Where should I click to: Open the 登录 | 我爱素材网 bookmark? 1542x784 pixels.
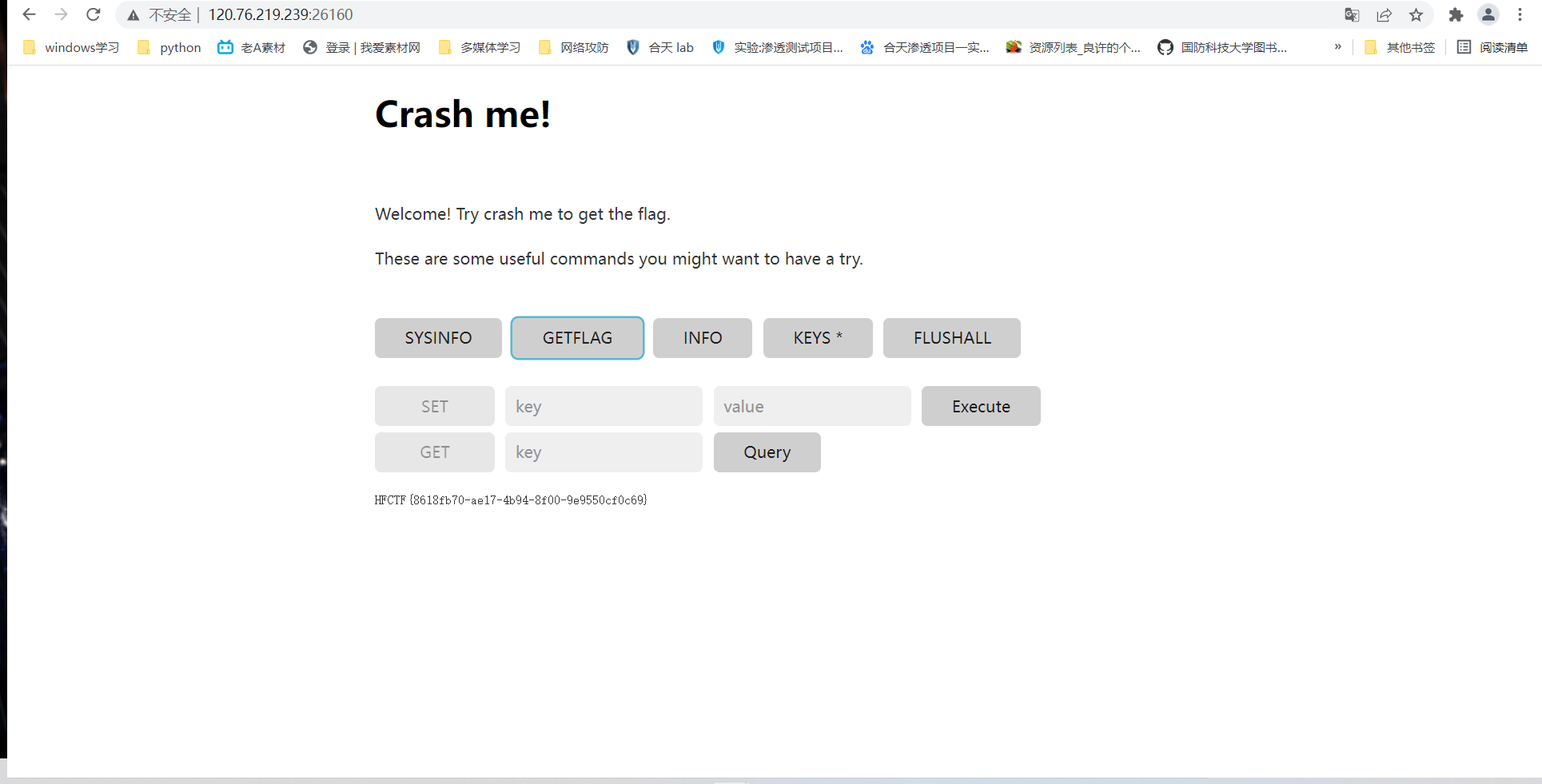[362, 47]
